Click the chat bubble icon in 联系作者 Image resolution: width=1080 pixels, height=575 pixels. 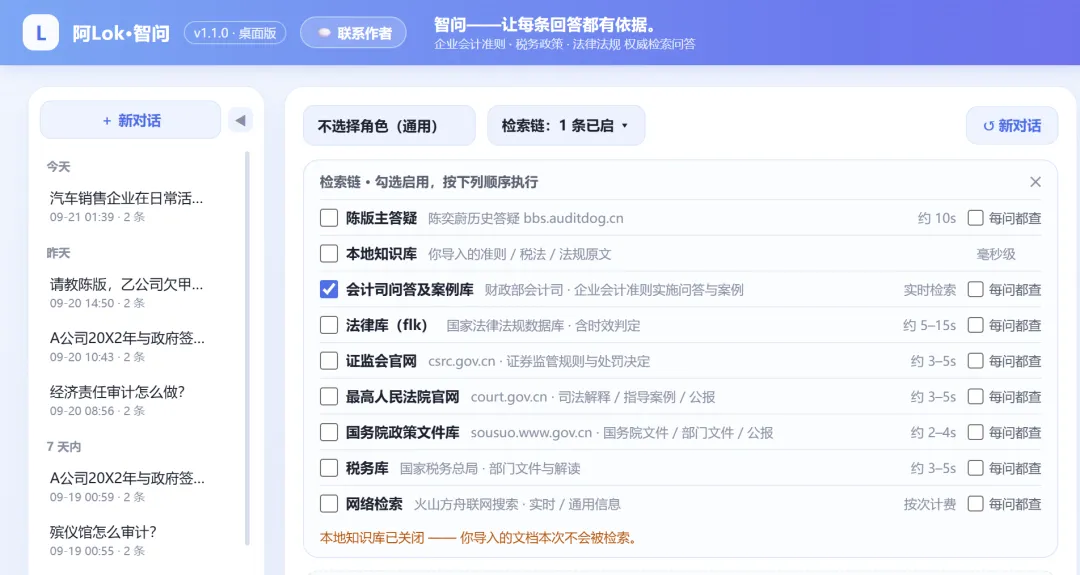tap(324, 33)
